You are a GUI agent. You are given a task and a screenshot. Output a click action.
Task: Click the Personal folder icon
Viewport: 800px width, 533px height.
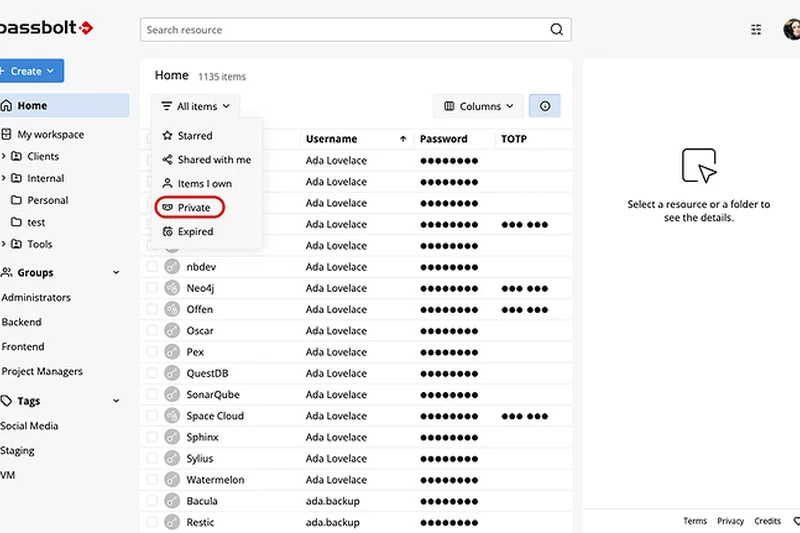16,200
